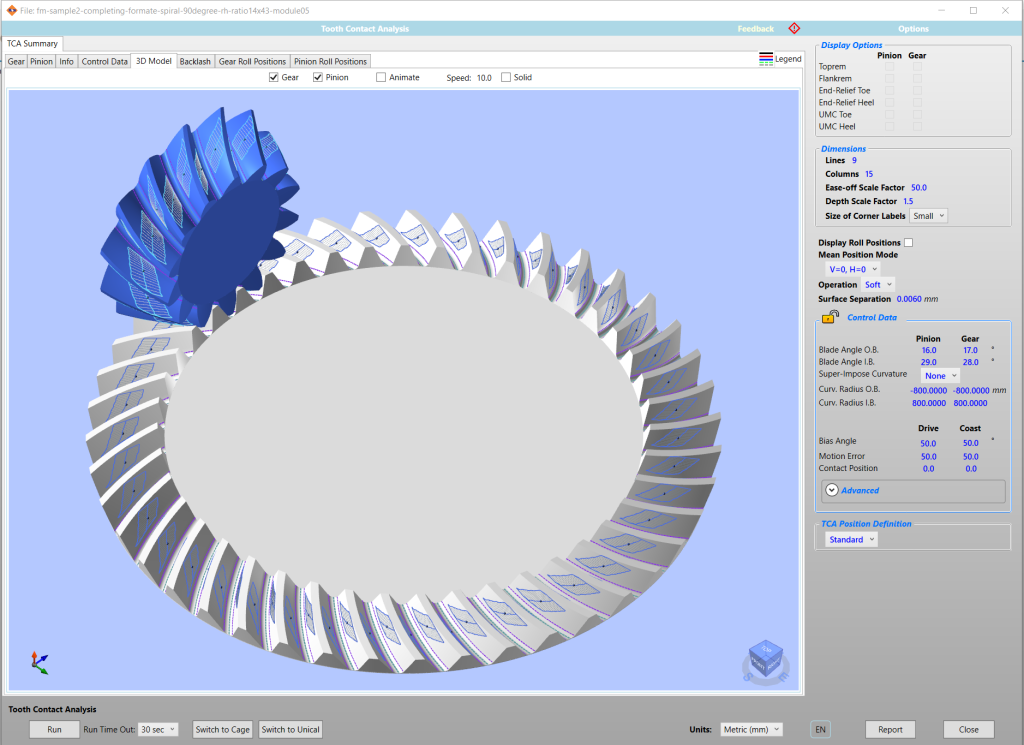Viewport: 1024px width, 745px height.
Task: Open TCA Position Definition Standard dropdown
Action: (x=852, y=539)
